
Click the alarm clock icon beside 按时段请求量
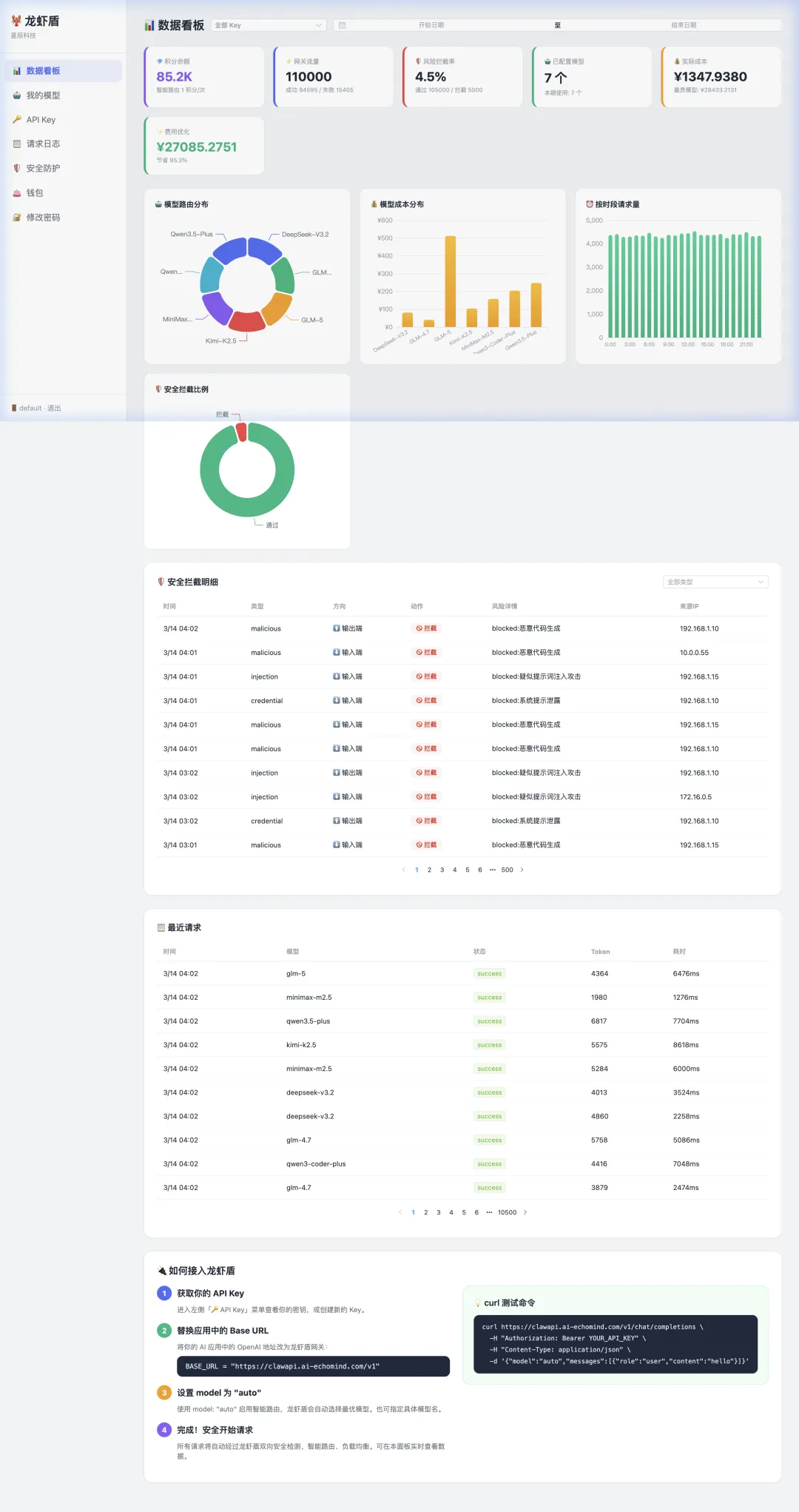tap(590, 204)
